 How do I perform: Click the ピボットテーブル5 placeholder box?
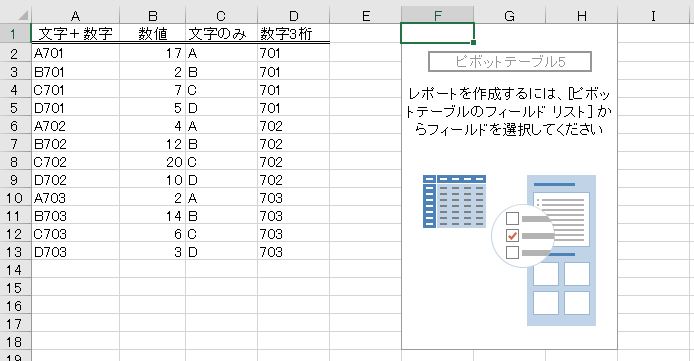point(510,61)
